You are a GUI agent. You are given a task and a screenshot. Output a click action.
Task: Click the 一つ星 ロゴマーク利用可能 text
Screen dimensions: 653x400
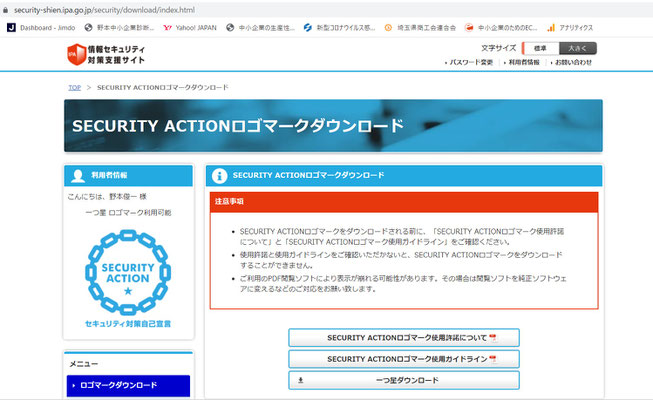(128, 212)
